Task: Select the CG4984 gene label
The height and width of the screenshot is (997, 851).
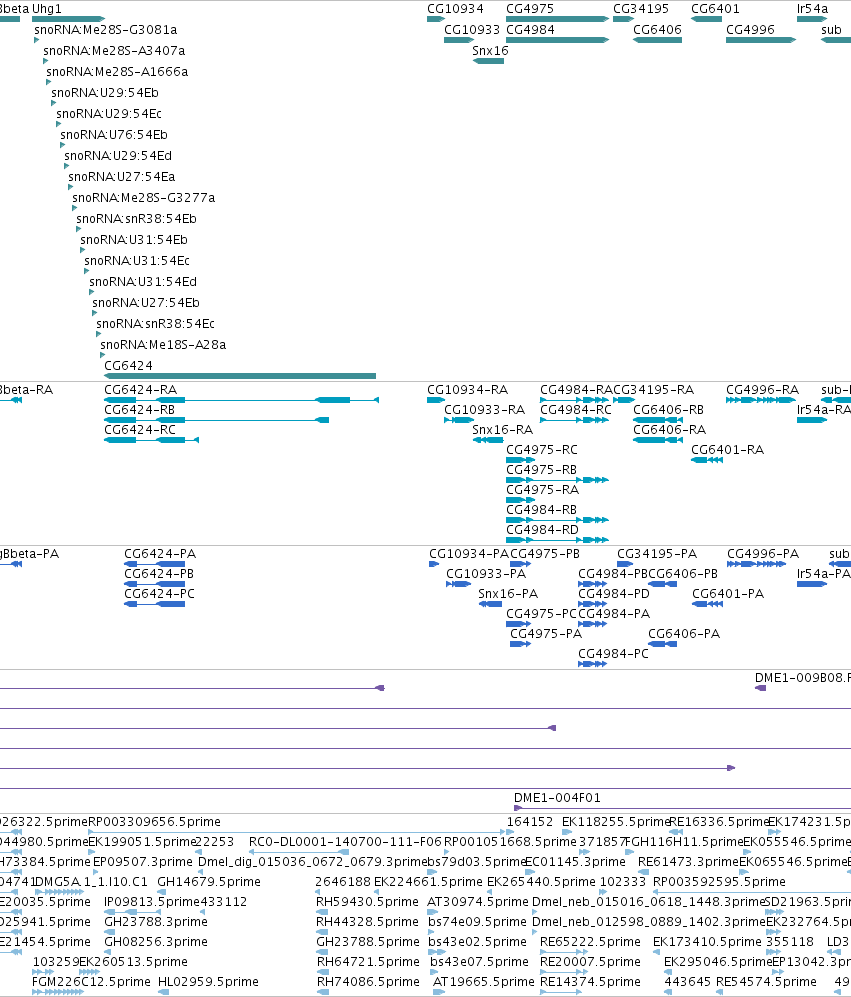Action: point(530,30)
